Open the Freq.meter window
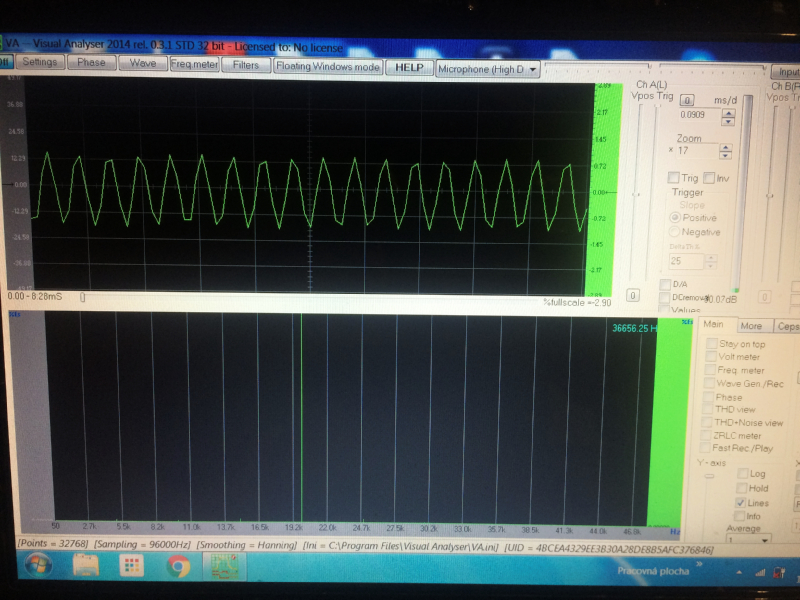The image size is (800, 600). click(194, 64)
